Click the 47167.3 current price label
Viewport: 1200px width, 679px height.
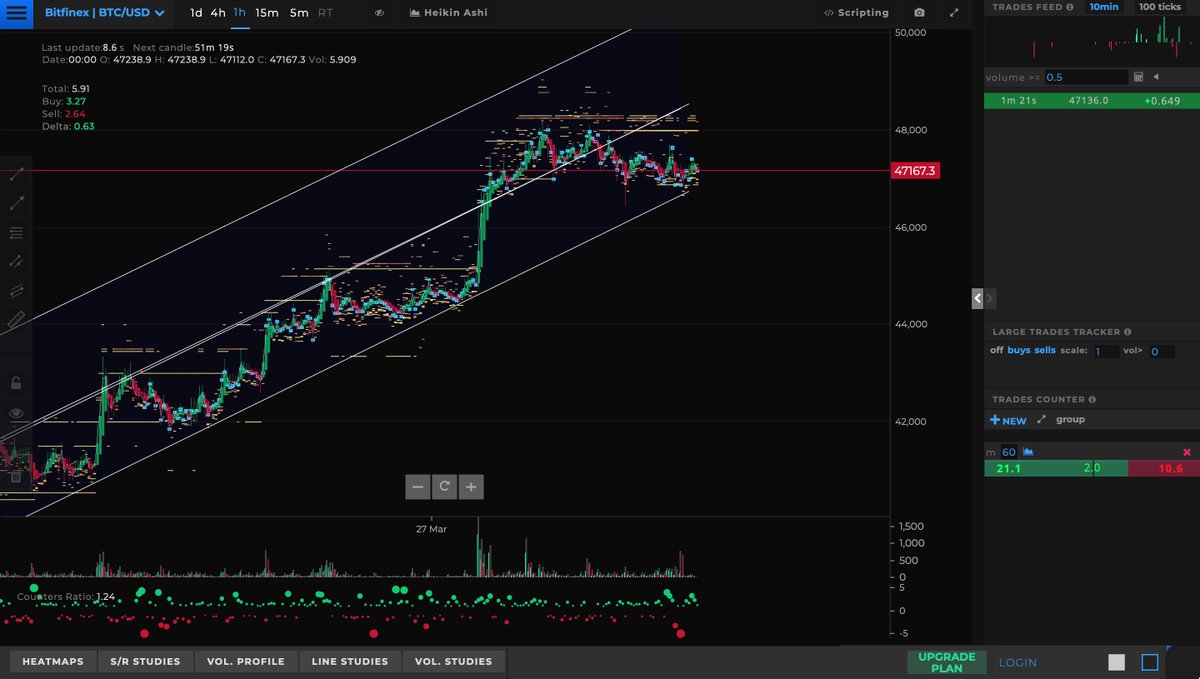pyautogui.click(x=915, y=171)
